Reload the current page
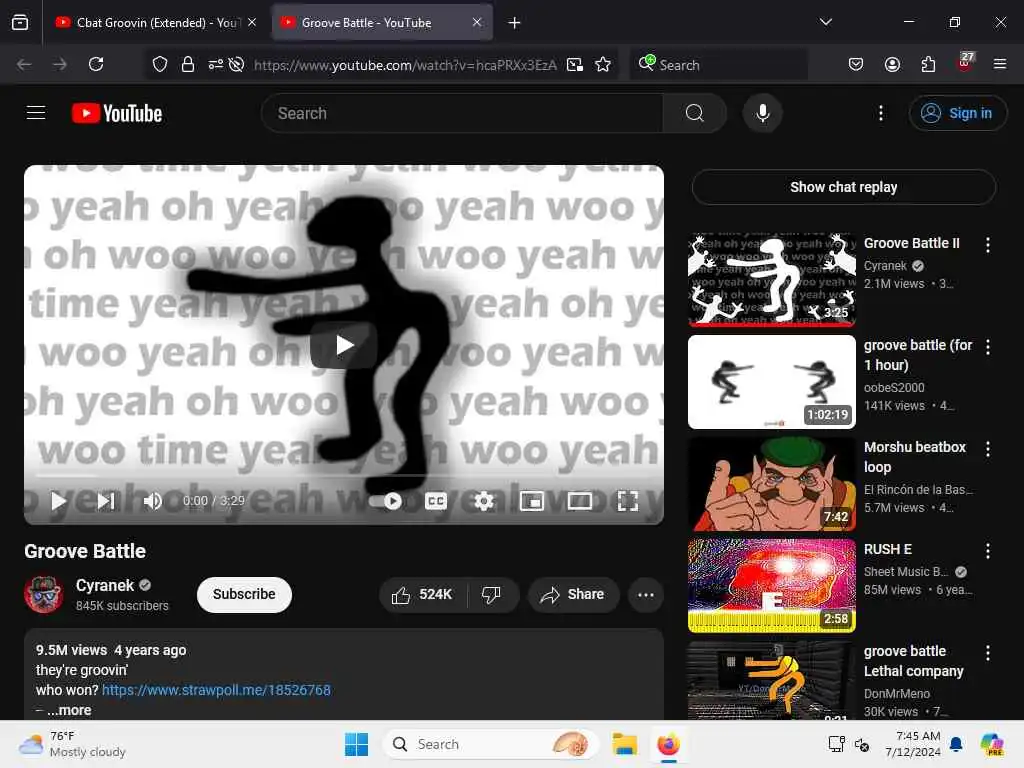 click(x=96, y=64)
